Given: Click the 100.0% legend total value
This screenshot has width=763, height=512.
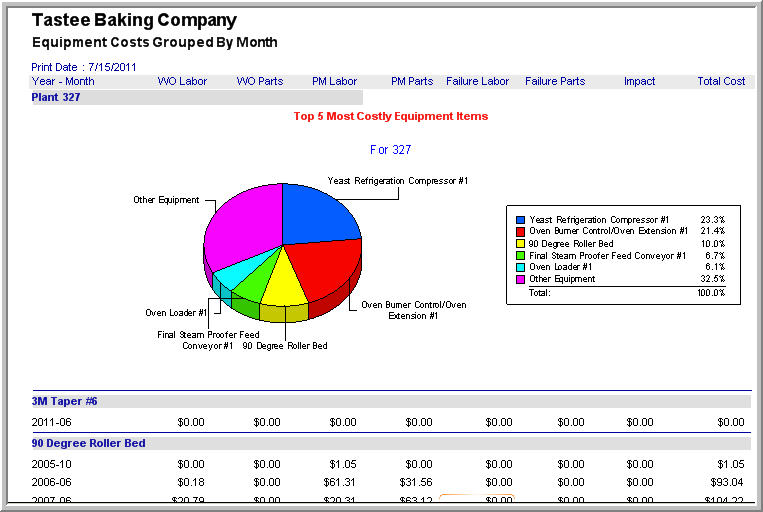Looking at the screenshot, I should 711,293.
